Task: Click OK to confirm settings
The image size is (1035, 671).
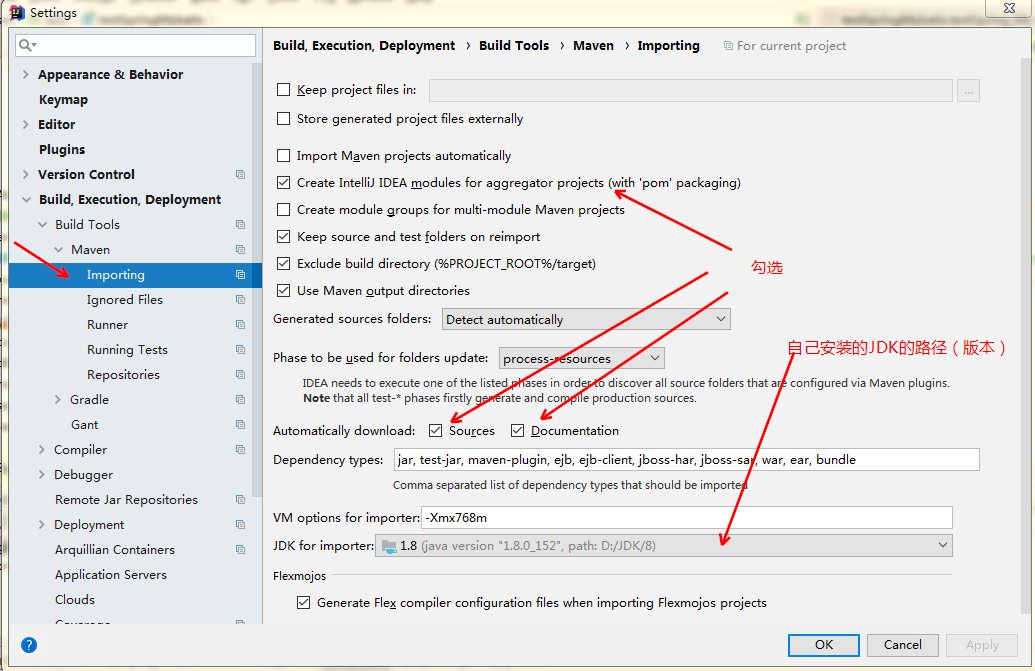Action: (824, 645)
